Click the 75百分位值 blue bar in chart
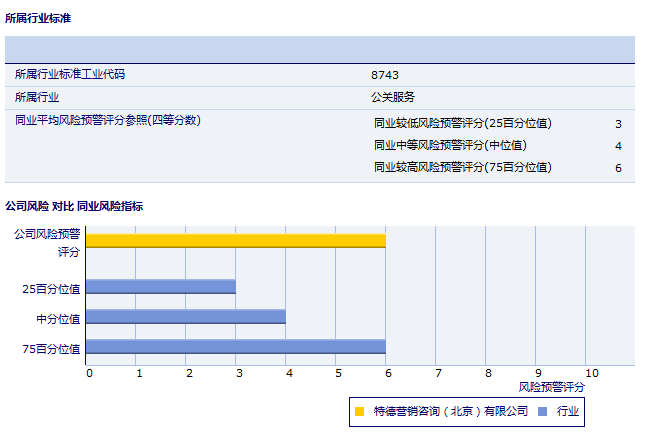This screenshot has width=647, height=437. (x=235, y=347)
